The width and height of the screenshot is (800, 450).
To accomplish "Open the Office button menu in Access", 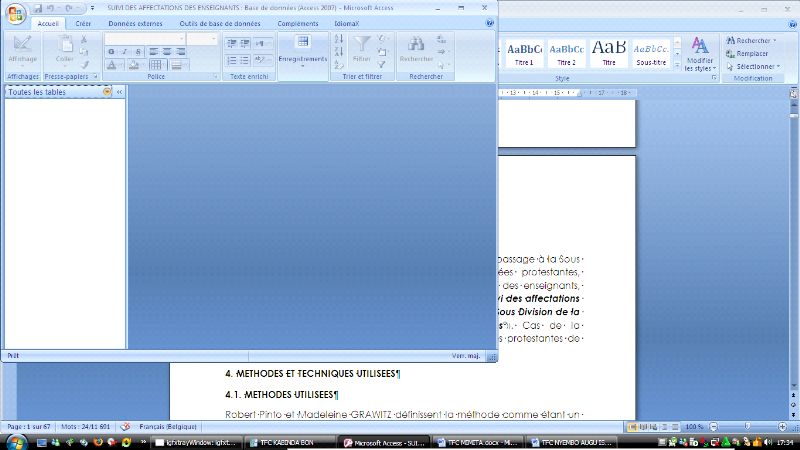I will (x=15, y=14).
